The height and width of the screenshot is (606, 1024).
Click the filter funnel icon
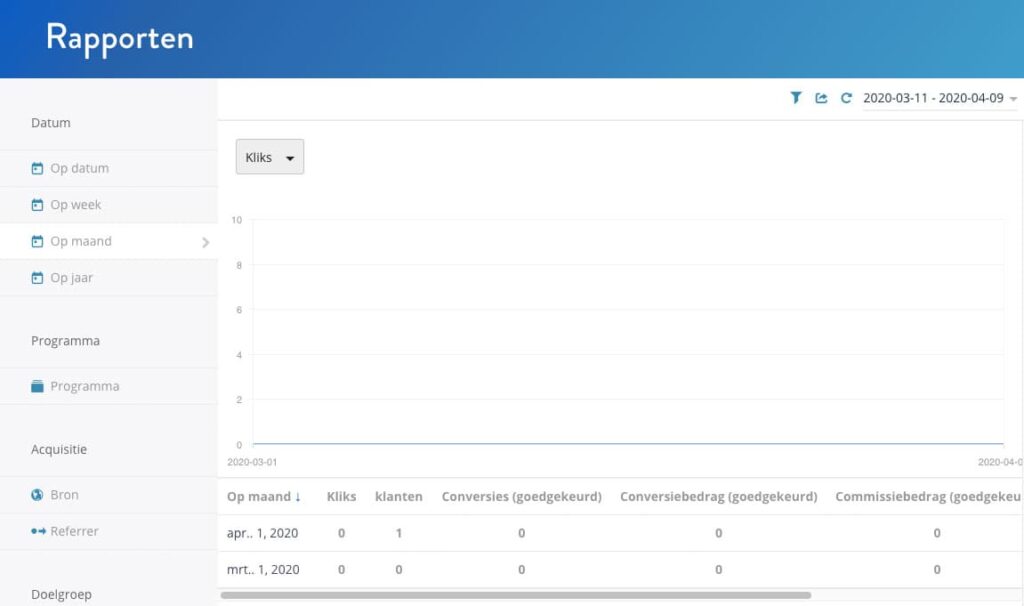click(796, 98)
